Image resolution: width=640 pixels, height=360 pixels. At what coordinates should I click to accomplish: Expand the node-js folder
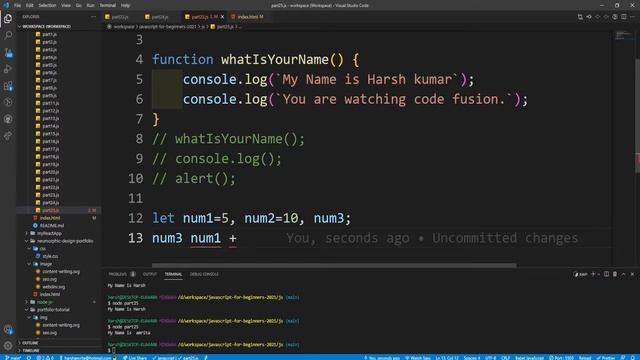[x=44, y=302]
